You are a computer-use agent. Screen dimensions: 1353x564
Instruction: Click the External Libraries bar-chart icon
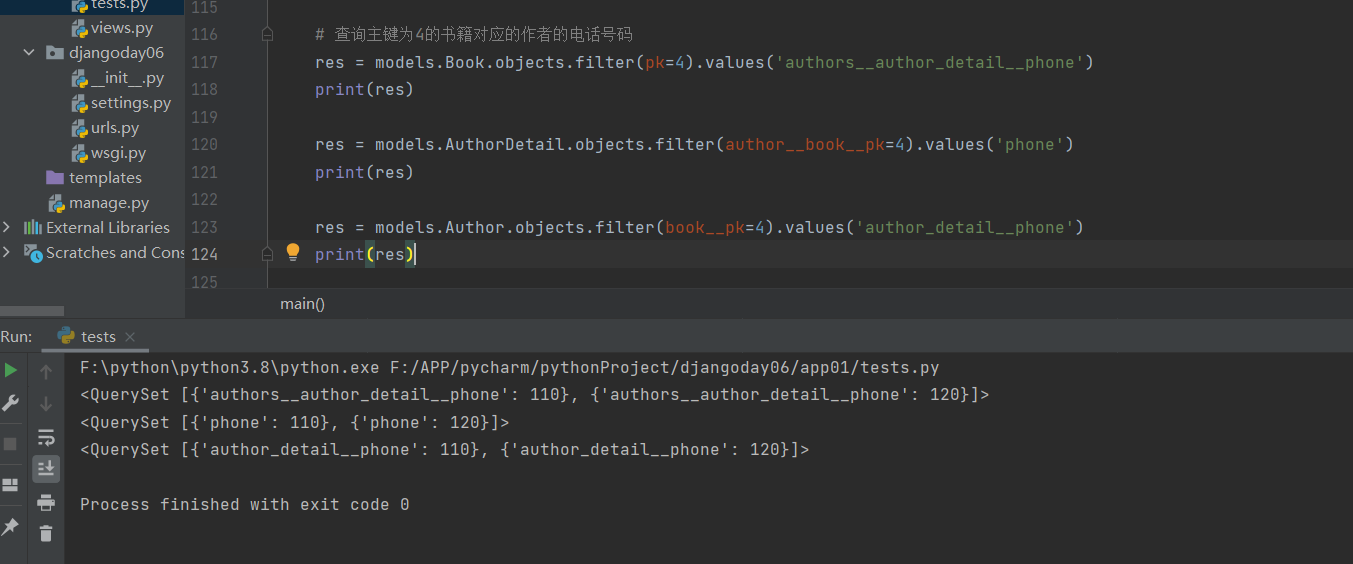point(33,228)
